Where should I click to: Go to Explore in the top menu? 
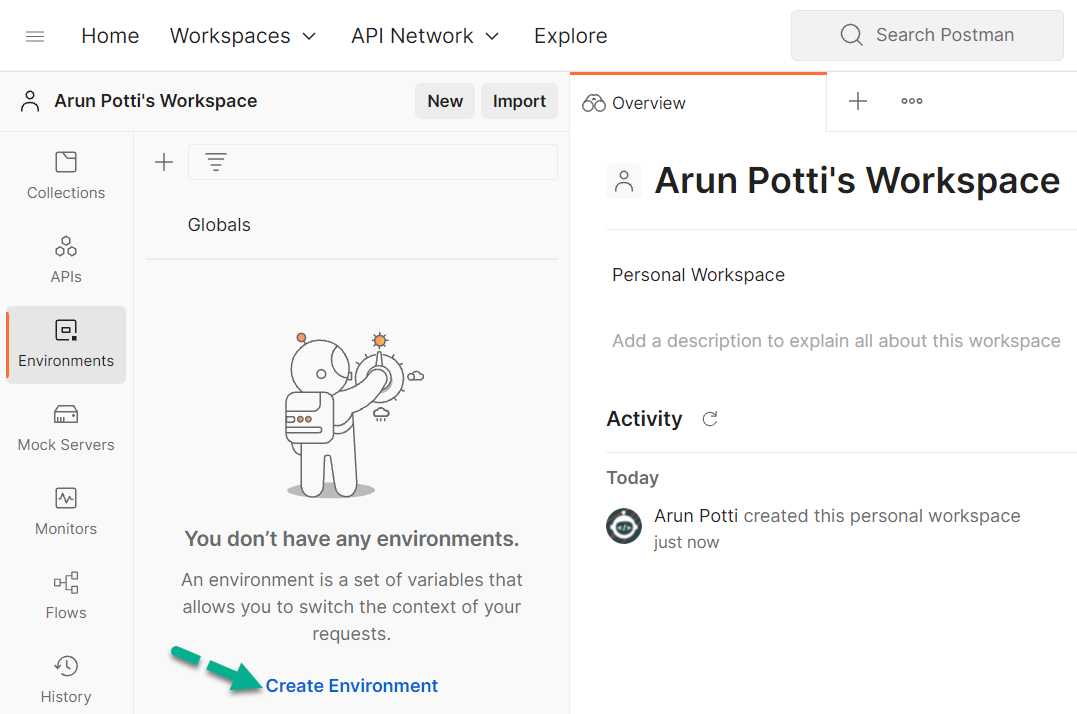[570, 35]
